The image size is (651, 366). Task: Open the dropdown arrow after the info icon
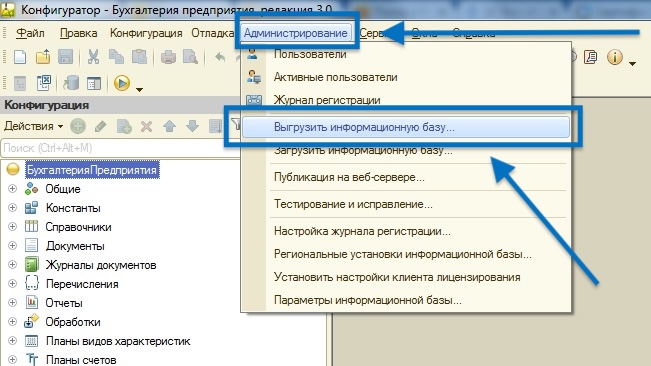(632, 63)
